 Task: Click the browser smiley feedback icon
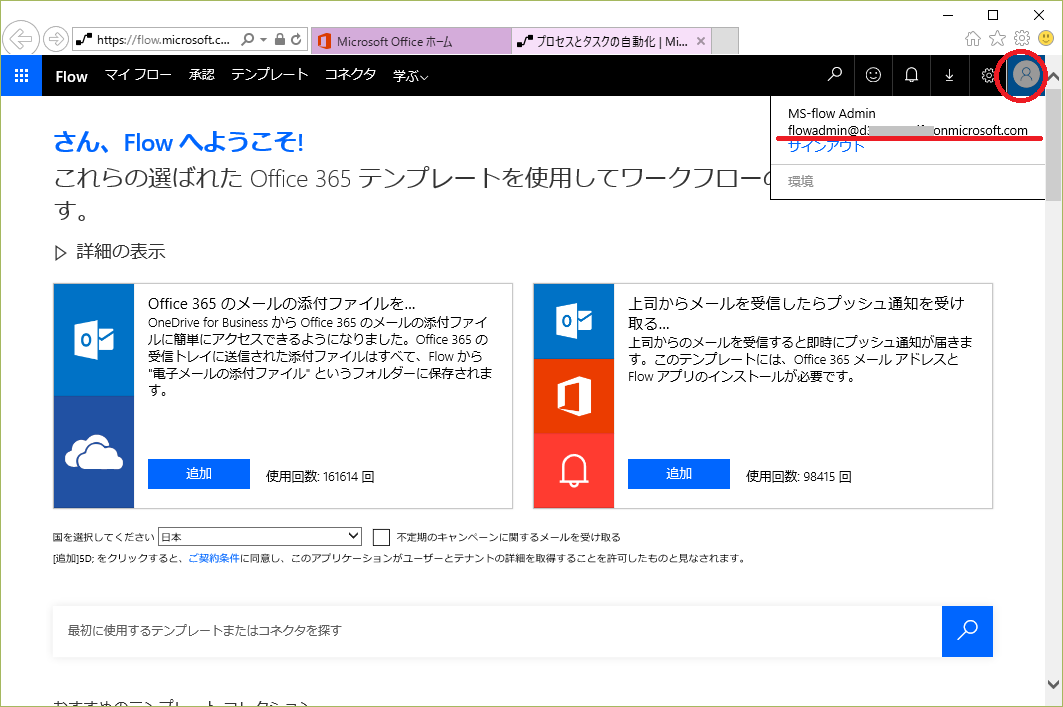click(x=1046, y=39)
